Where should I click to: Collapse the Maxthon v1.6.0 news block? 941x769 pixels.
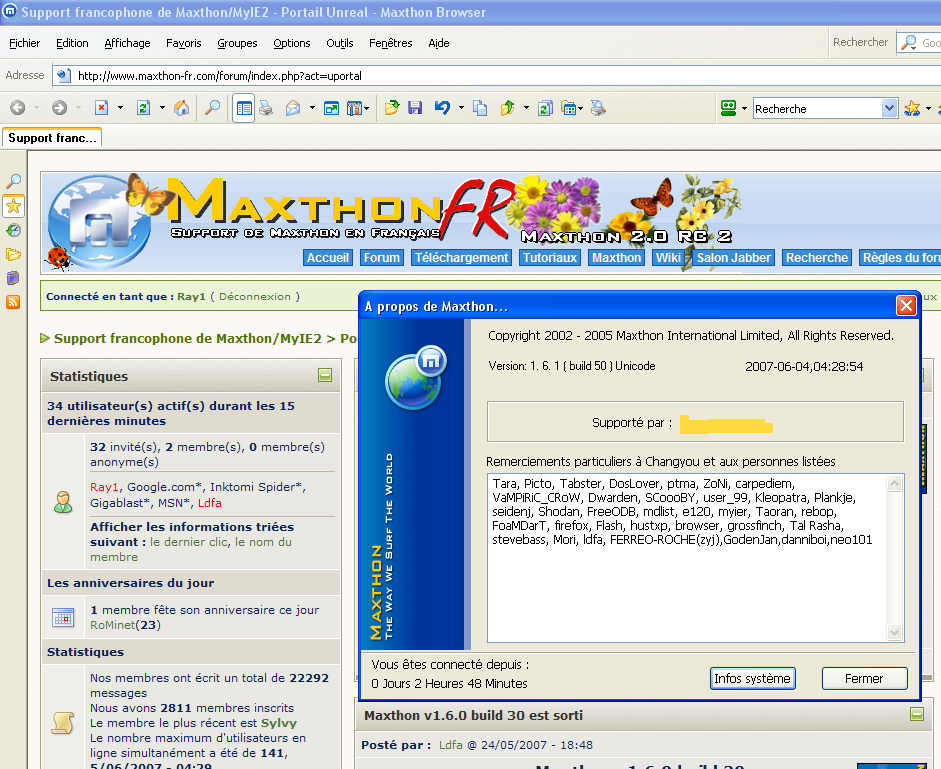point(916,714)
